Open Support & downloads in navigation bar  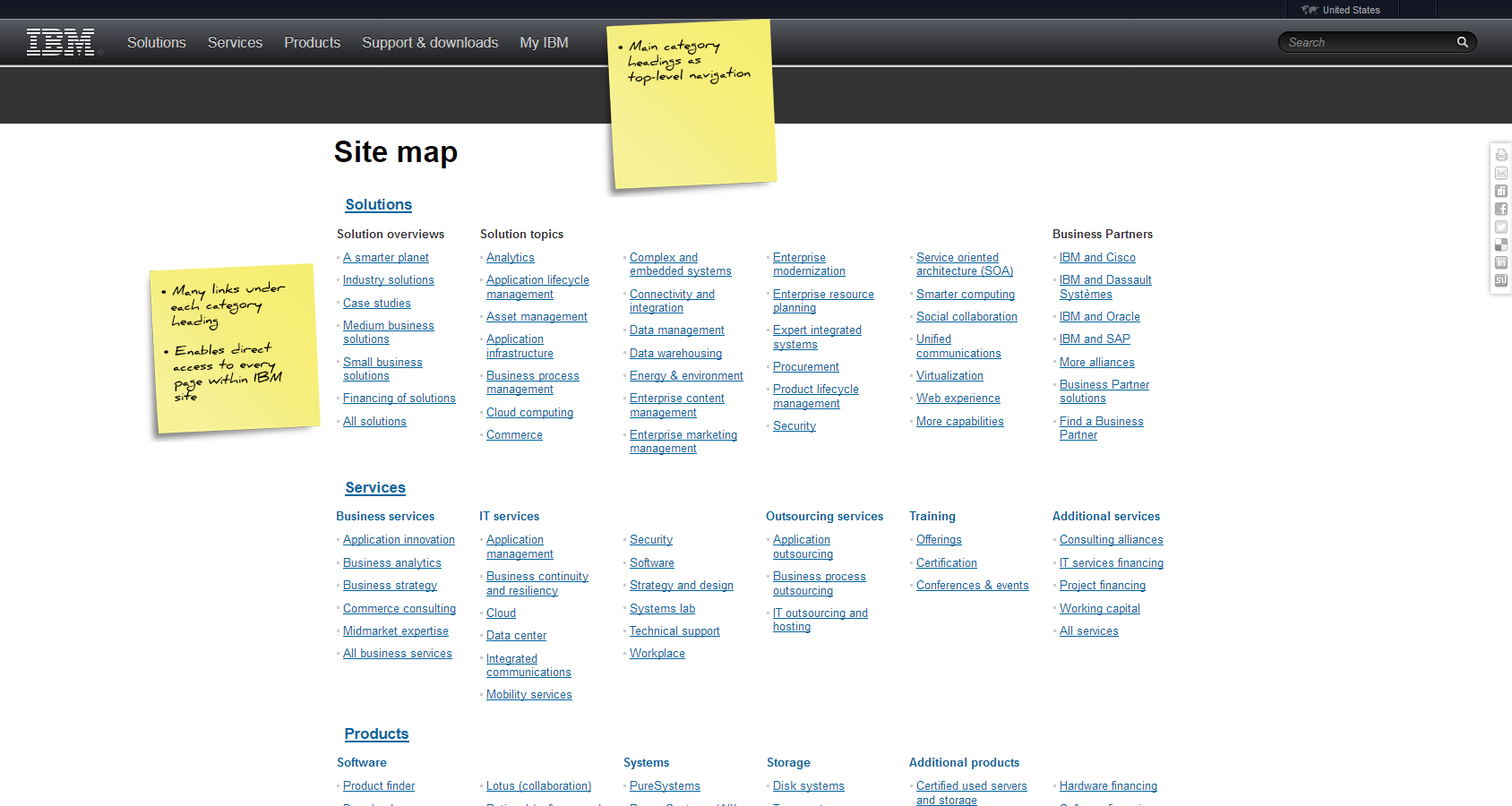point(430,43)
